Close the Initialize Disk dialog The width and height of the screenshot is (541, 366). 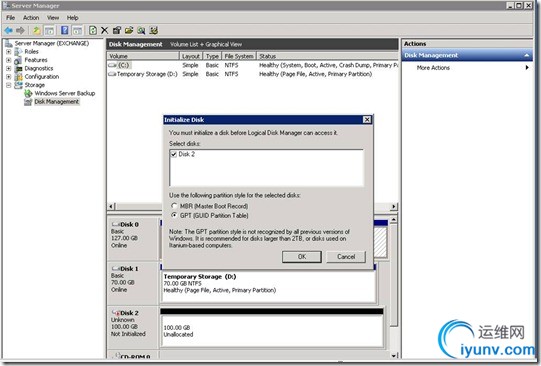click(367, 120)
